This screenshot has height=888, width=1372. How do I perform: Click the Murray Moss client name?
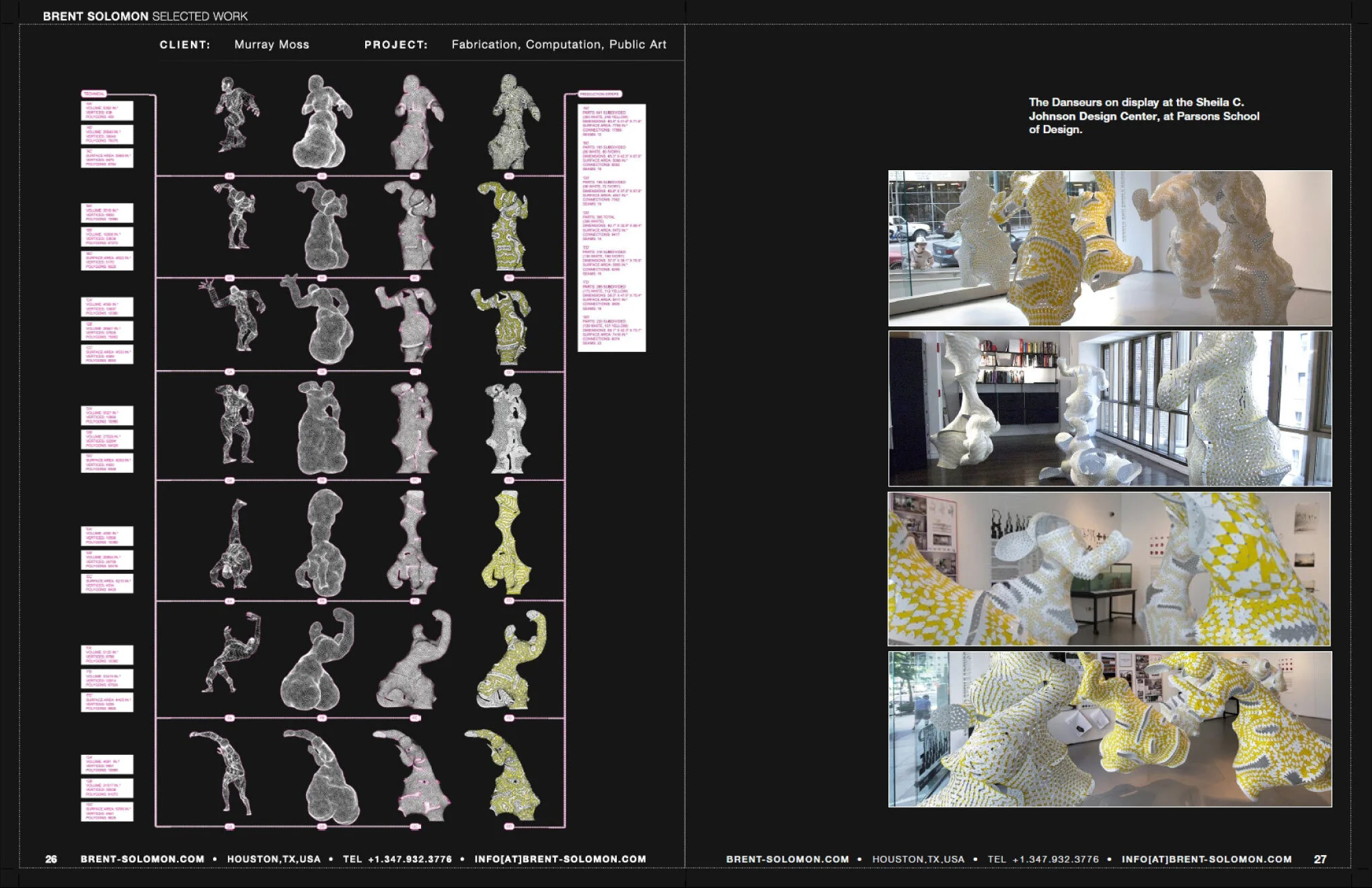pos(272,44)
